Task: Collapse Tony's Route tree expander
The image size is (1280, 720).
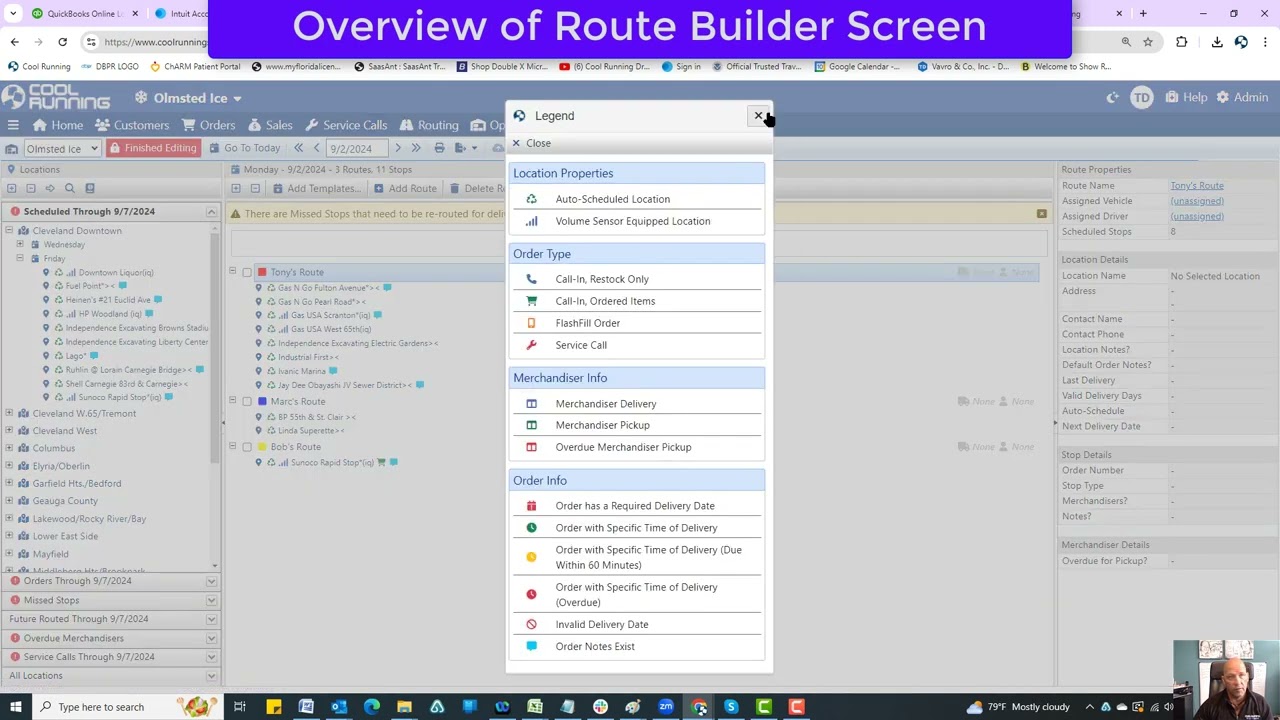Action: tap(233, 272)
